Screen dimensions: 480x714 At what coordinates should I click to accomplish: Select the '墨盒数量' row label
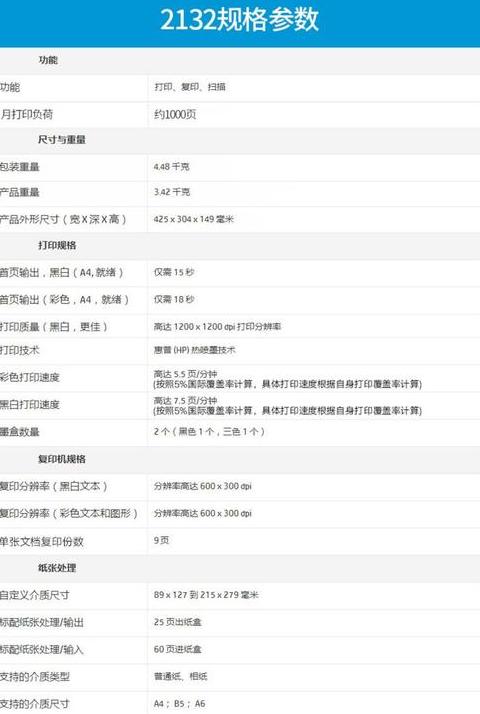tap(20, 432)
